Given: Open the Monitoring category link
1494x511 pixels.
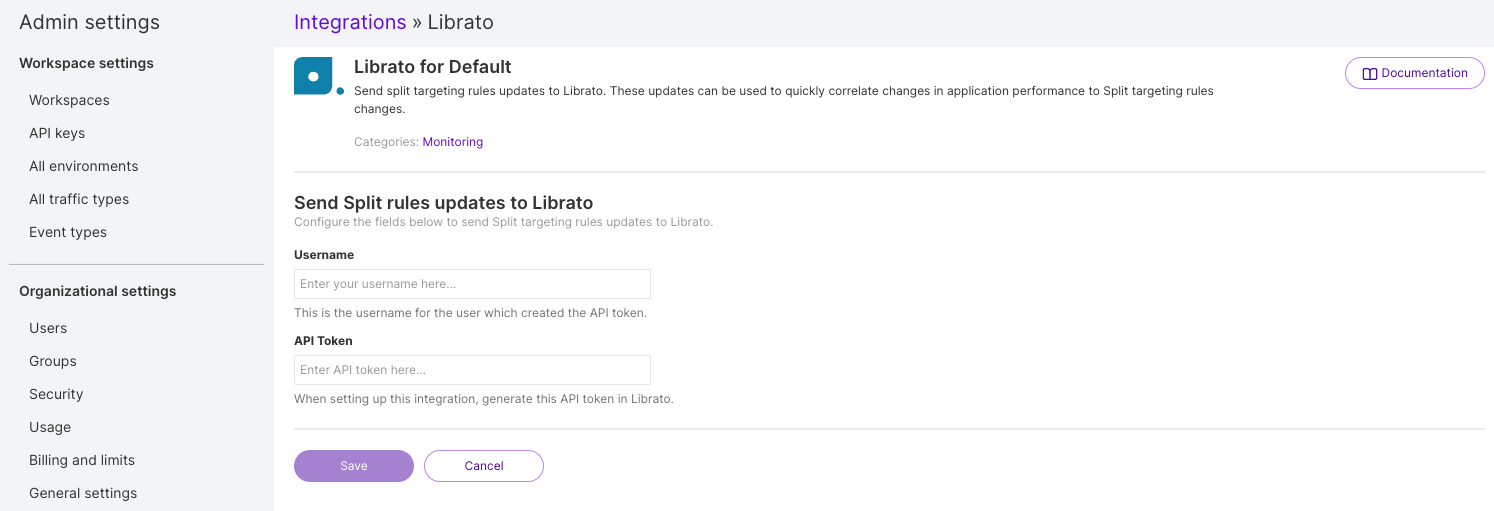Looking at the screenshot, I should click(x=452, y=142).
